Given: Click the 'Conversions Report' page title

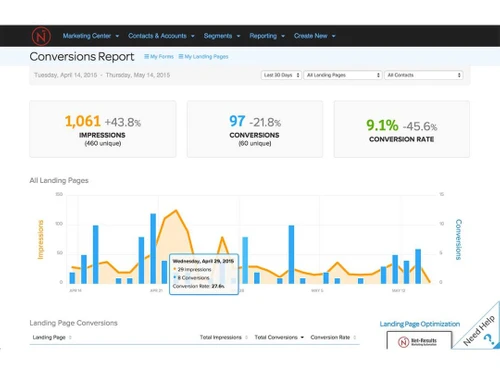Looking at the screenshot, I should tap(82, 57).
